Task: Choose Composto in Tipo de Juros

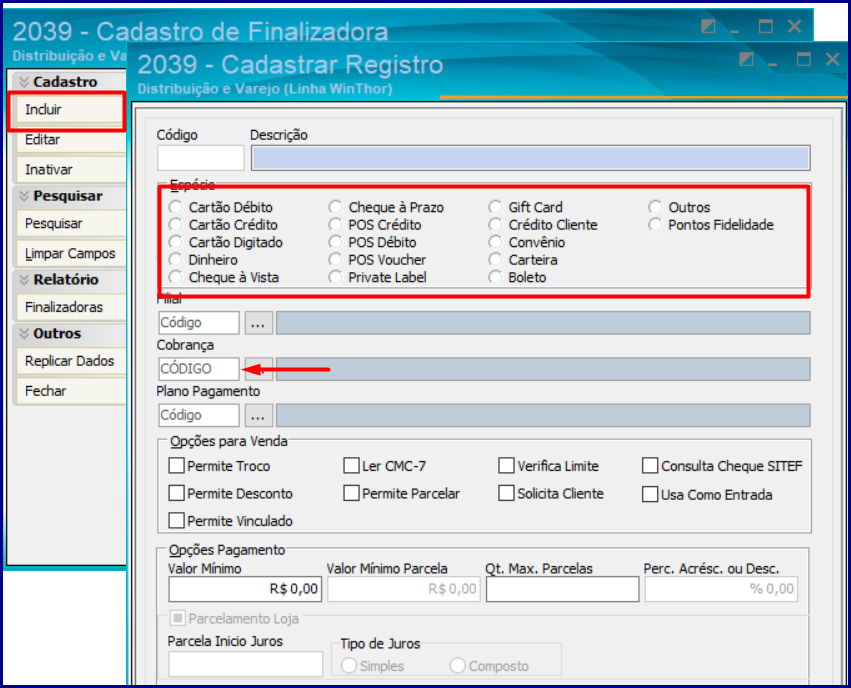Action: [x=458, y=665]
